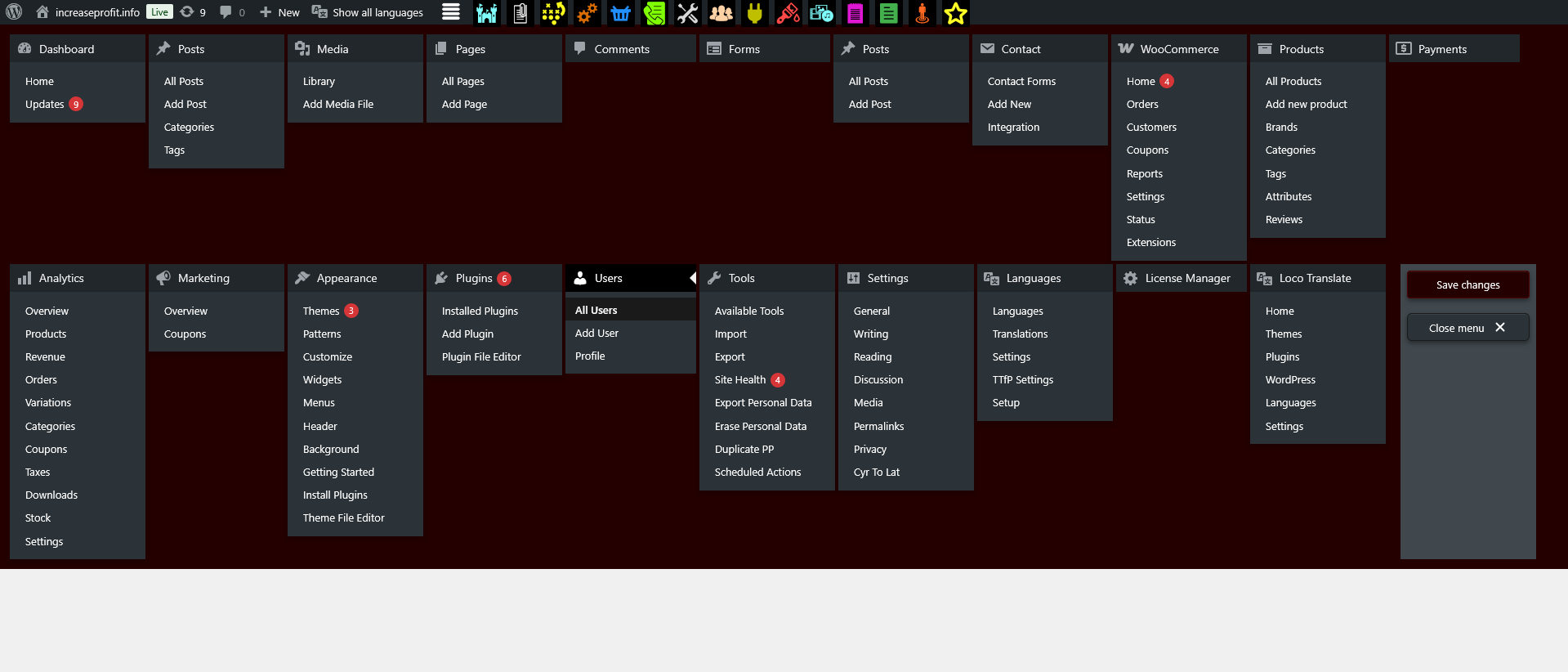The height and width of the screenshot is (672, 1568).
Task: Open Add Media File under Media
Action: point(338,104)
